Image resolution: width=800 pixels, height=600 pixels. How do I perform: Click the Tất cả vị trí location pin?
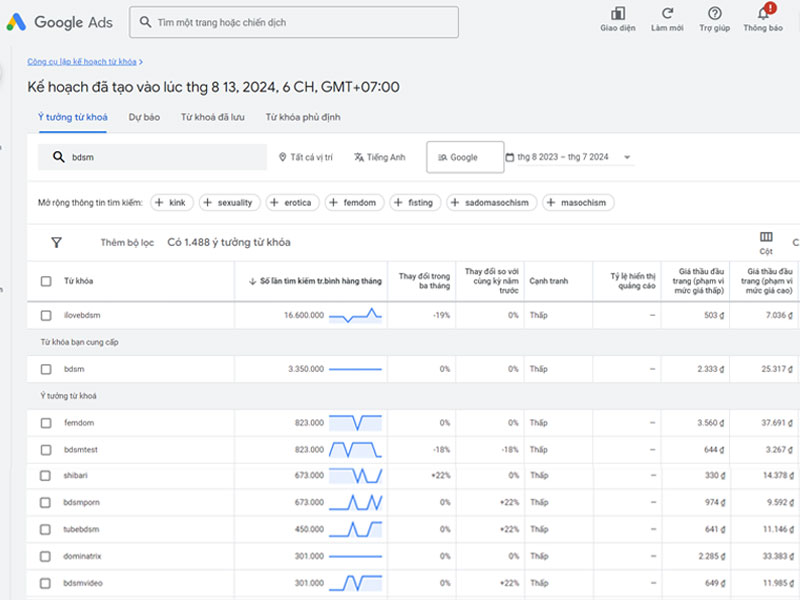(283, 157)
